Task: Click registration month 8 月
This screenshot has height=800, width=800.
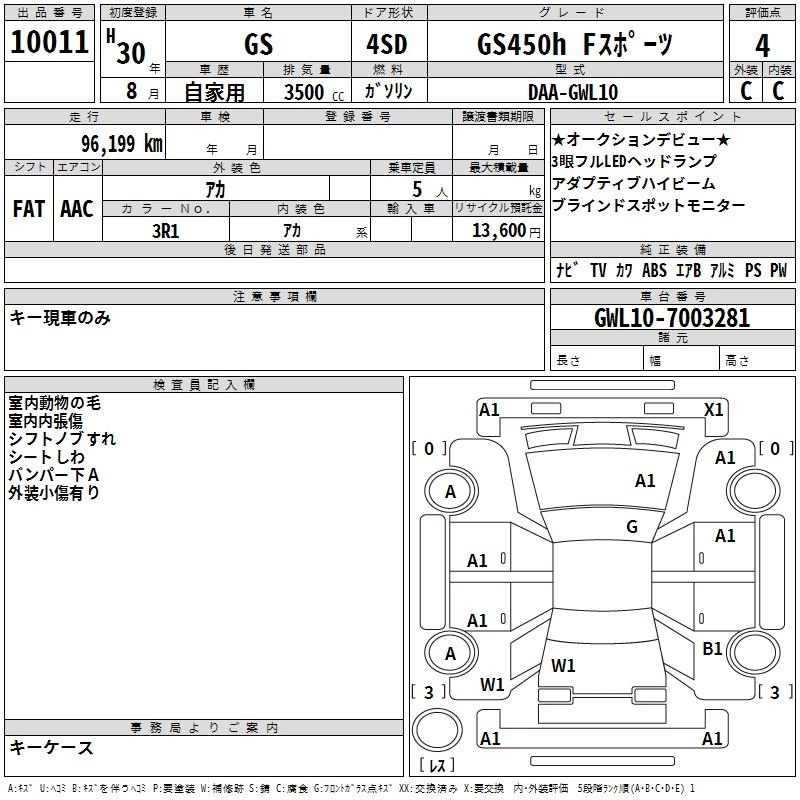Action: click(142, 91)
